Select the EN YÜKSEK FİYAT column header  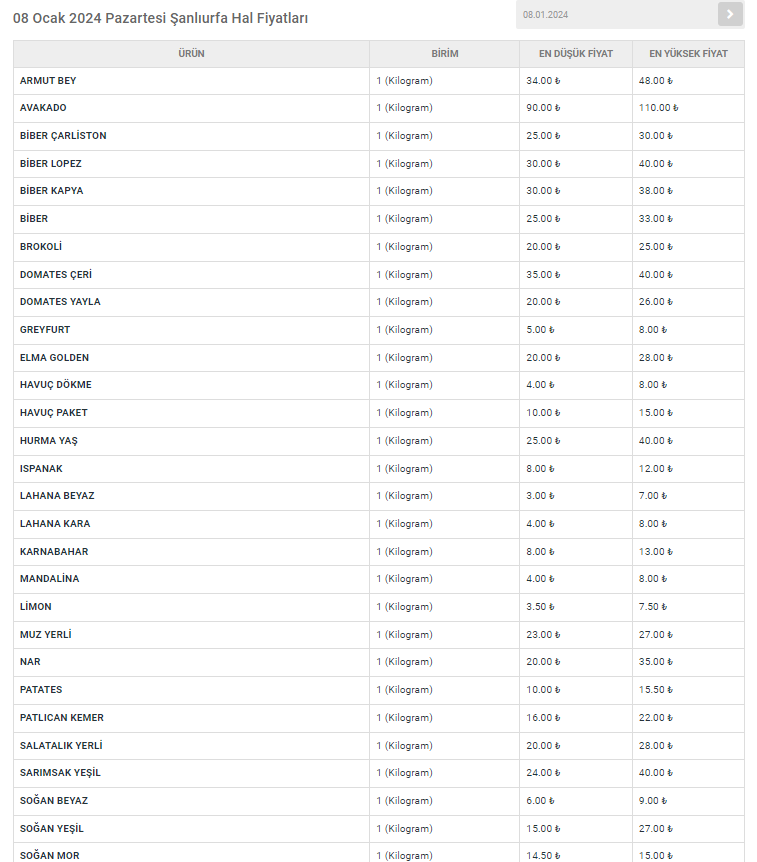point(688,53)
